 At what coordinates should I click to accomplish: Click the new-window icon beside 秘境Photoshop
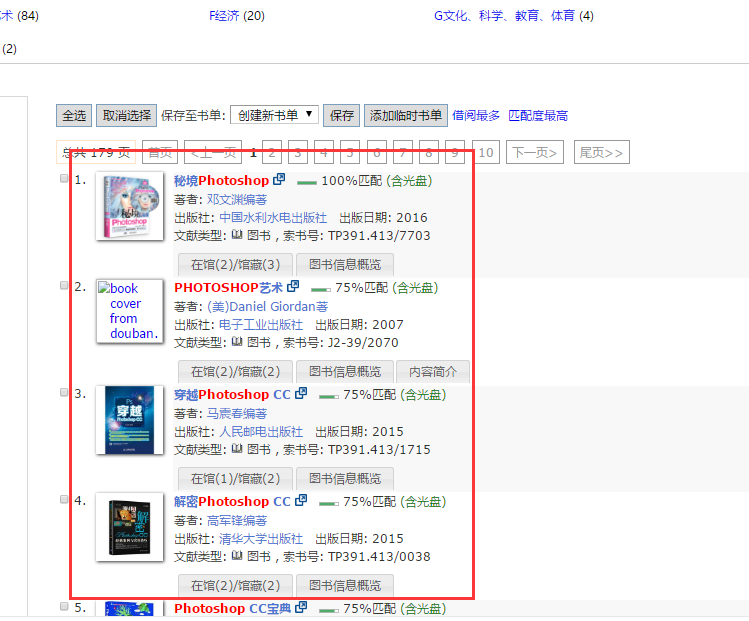tap(279, 180)
